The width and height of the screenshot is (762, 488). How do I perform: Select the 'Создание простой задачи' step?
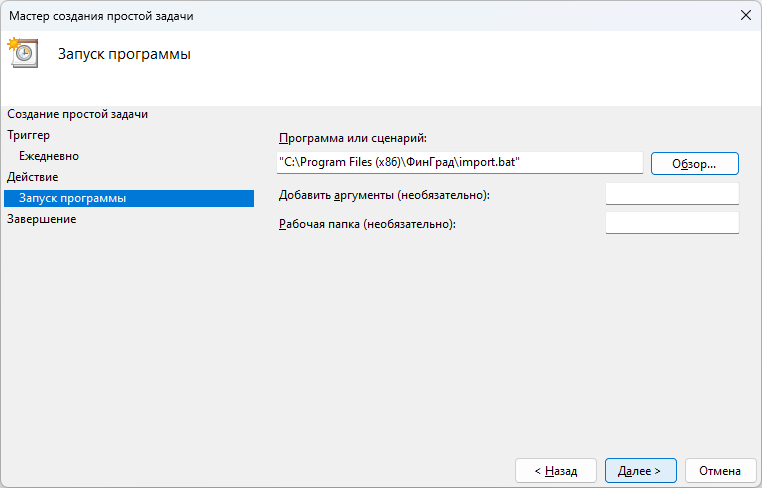pyautogui.click(x=85, y=114)
